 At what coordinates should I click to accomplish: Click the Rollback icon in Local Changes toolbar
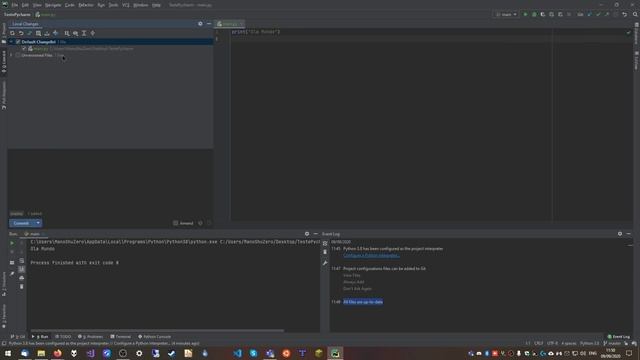[21, 33]
